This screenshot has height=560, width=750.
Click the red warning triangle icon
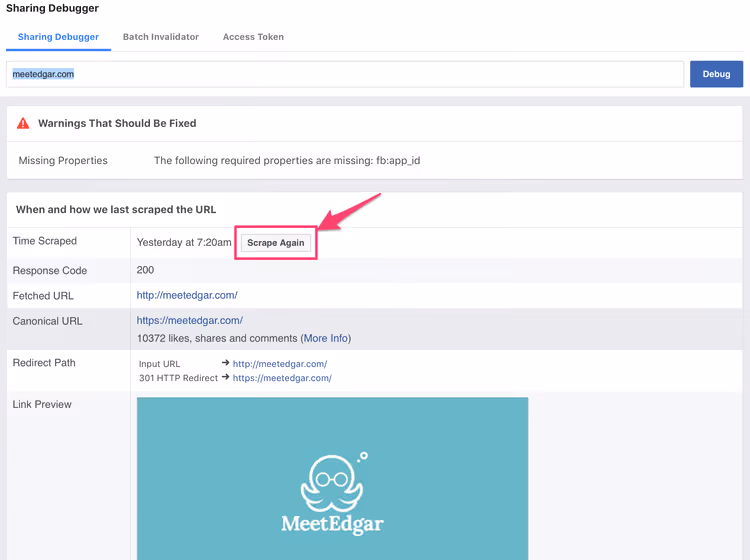click(x=23, y=123)
